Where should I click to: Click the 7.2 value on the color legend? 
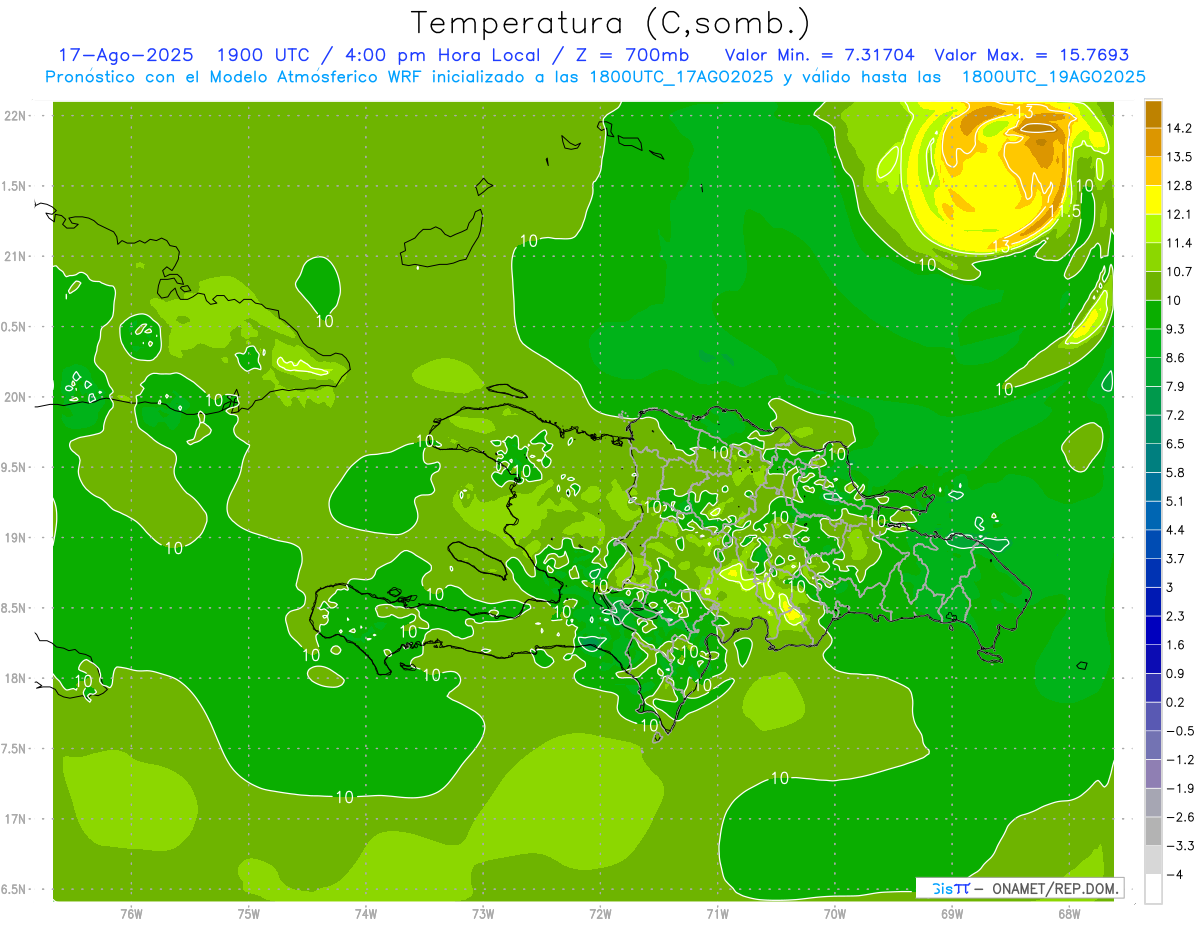click(1176, 414)
